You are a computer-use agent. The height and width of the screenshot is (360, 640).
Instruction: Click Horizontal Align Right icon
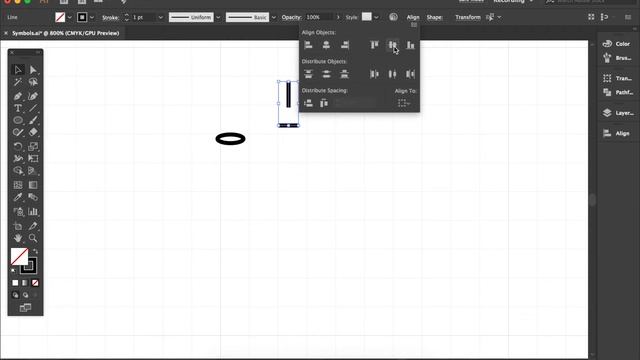(x=344, y=45)
